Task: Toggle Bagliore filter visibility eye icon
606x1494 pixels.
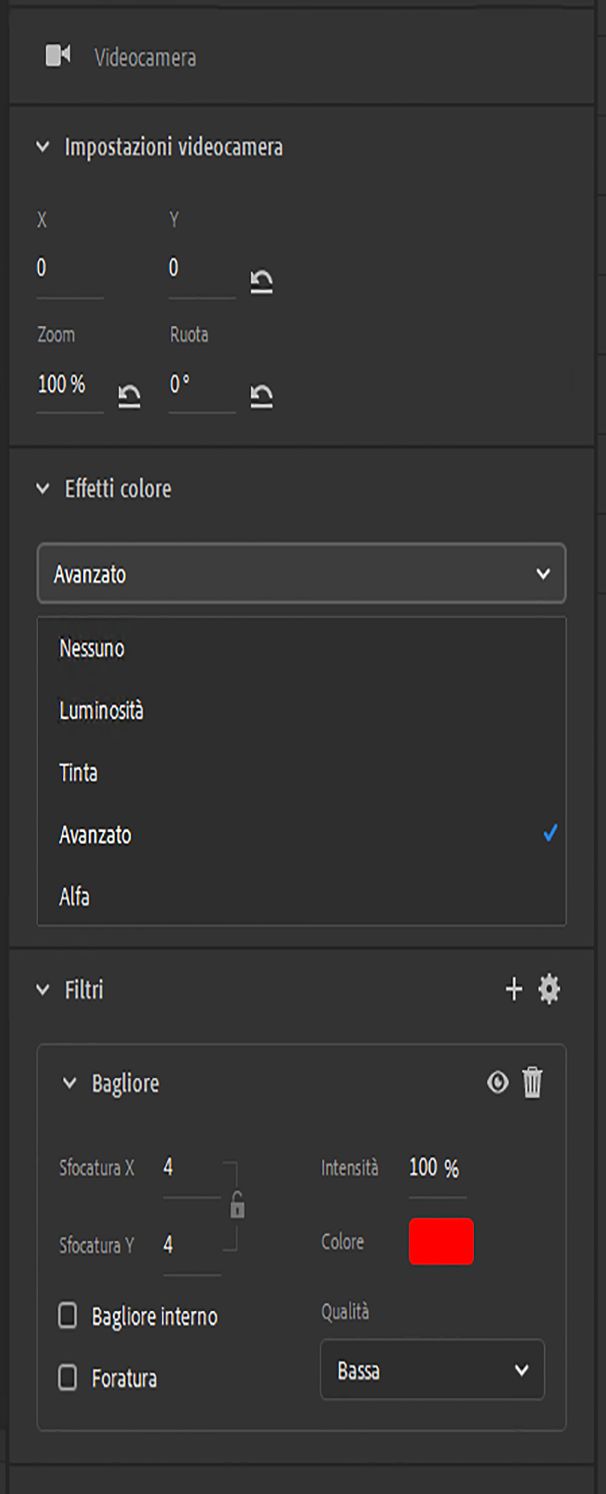Action: (x=497, y=1083)
